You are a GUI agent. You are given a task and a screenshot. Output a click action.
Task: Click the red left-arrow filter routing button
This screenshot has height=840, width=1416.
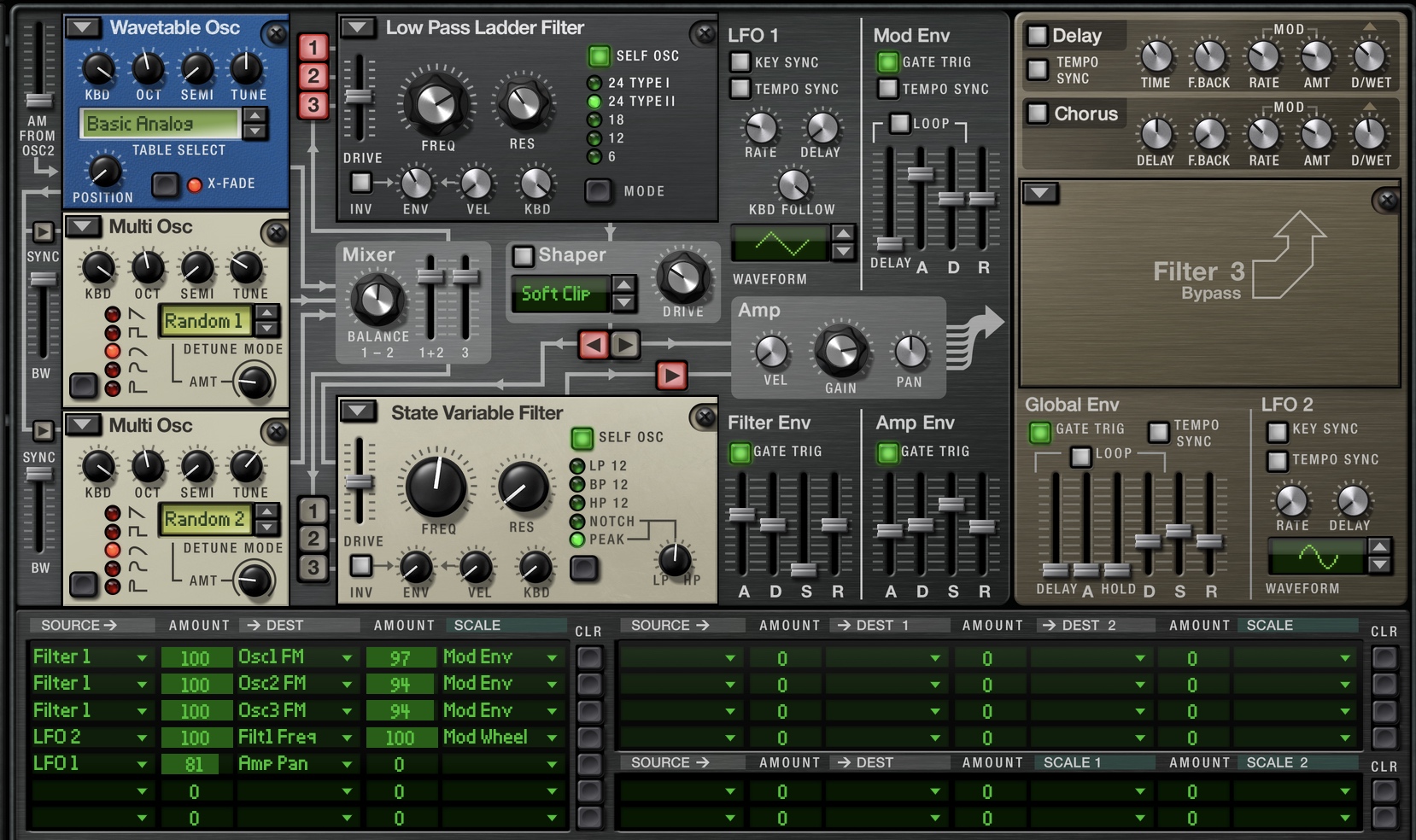point(594,345)
